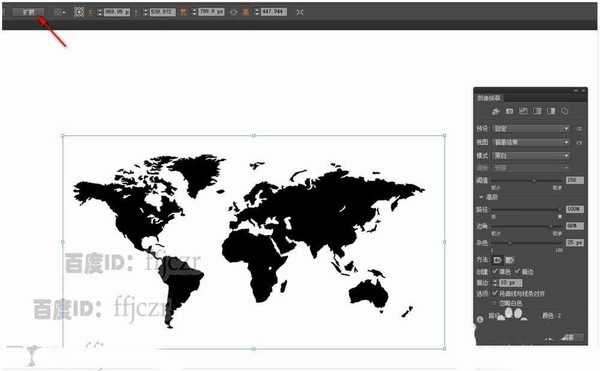
Task: Select the Outline preset icon
Action: tap(565, 111)
